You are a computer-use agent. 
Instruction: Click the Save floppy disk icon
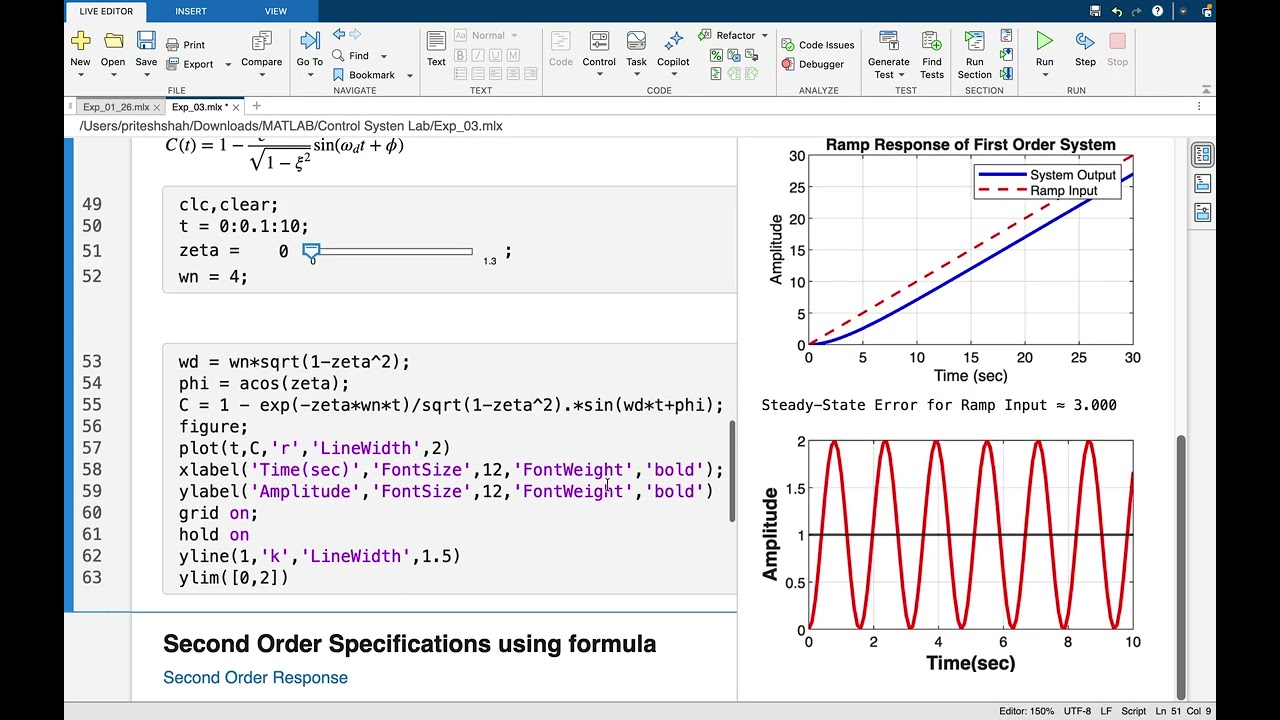(x=146, y=41)
